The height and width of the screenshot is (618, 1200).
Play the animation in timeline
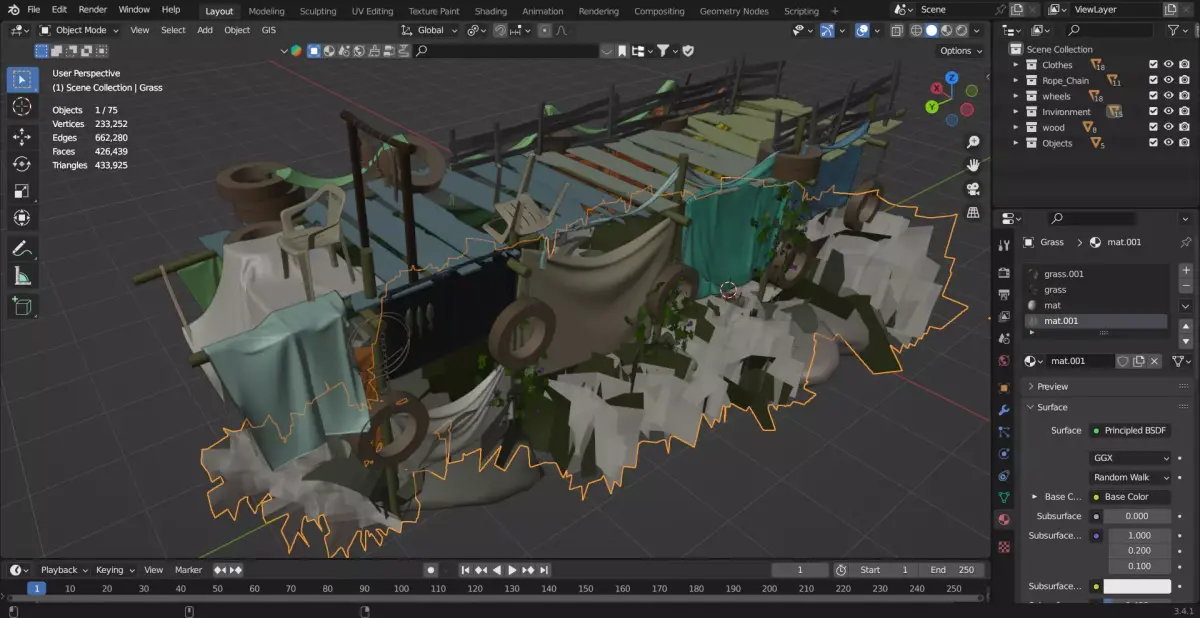click(x=512, y=570)
